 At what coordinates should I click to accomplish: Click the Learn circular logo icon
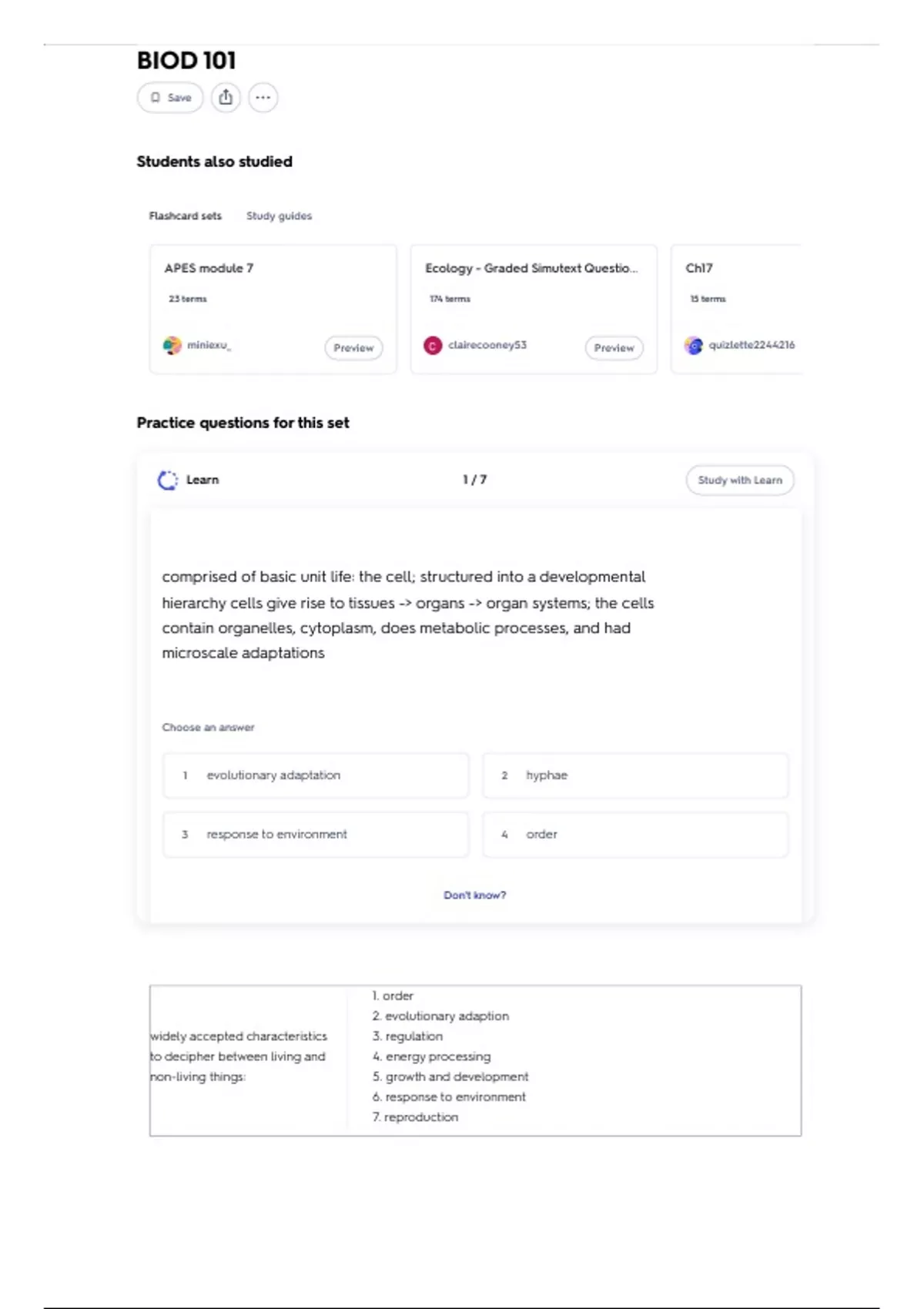(168, 480)
